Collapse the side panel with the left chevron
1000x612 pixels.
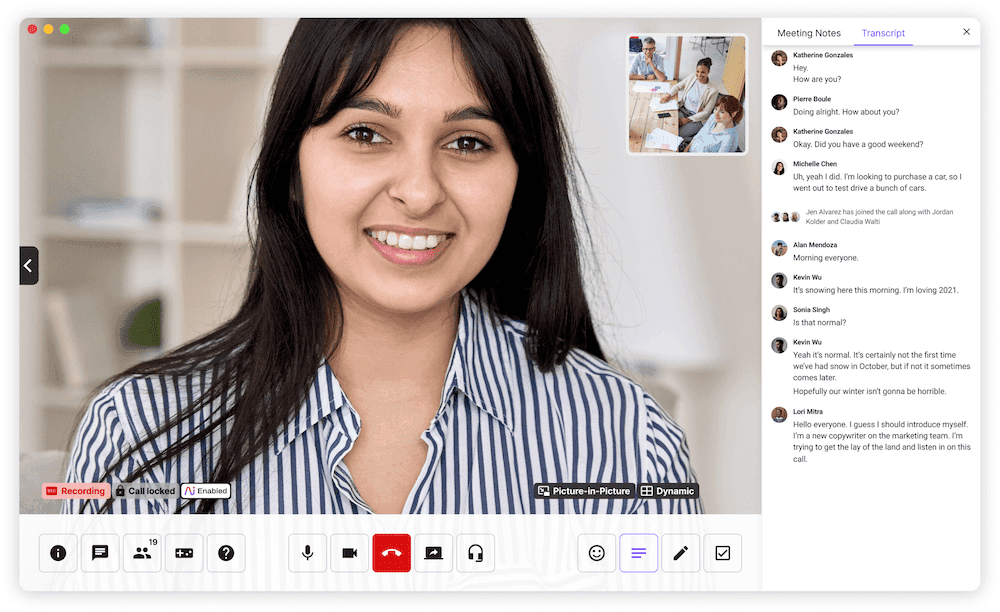[28, 265]
